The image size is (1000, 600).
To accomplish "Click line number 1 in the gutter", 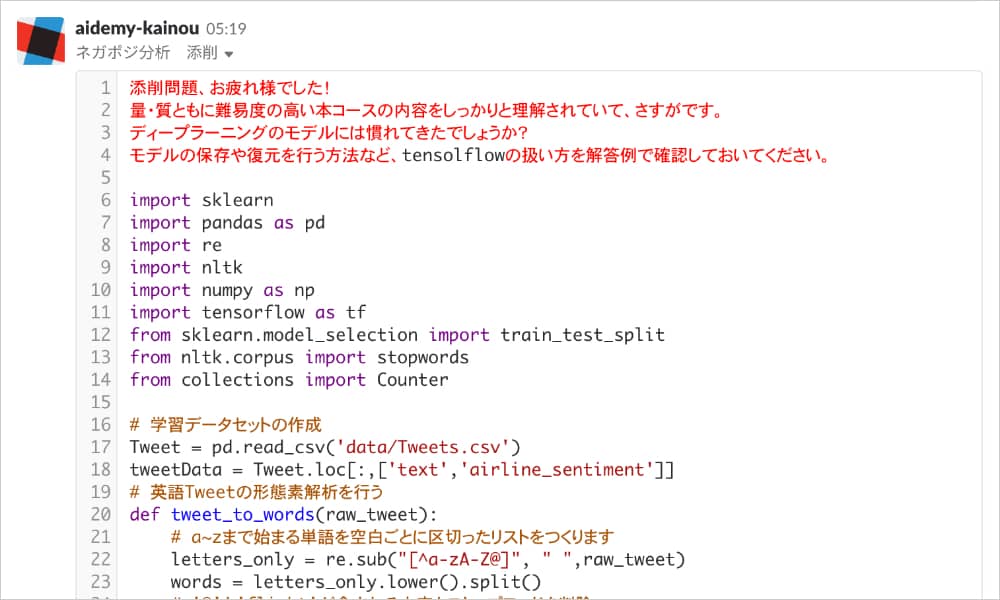I will (104, 88).
